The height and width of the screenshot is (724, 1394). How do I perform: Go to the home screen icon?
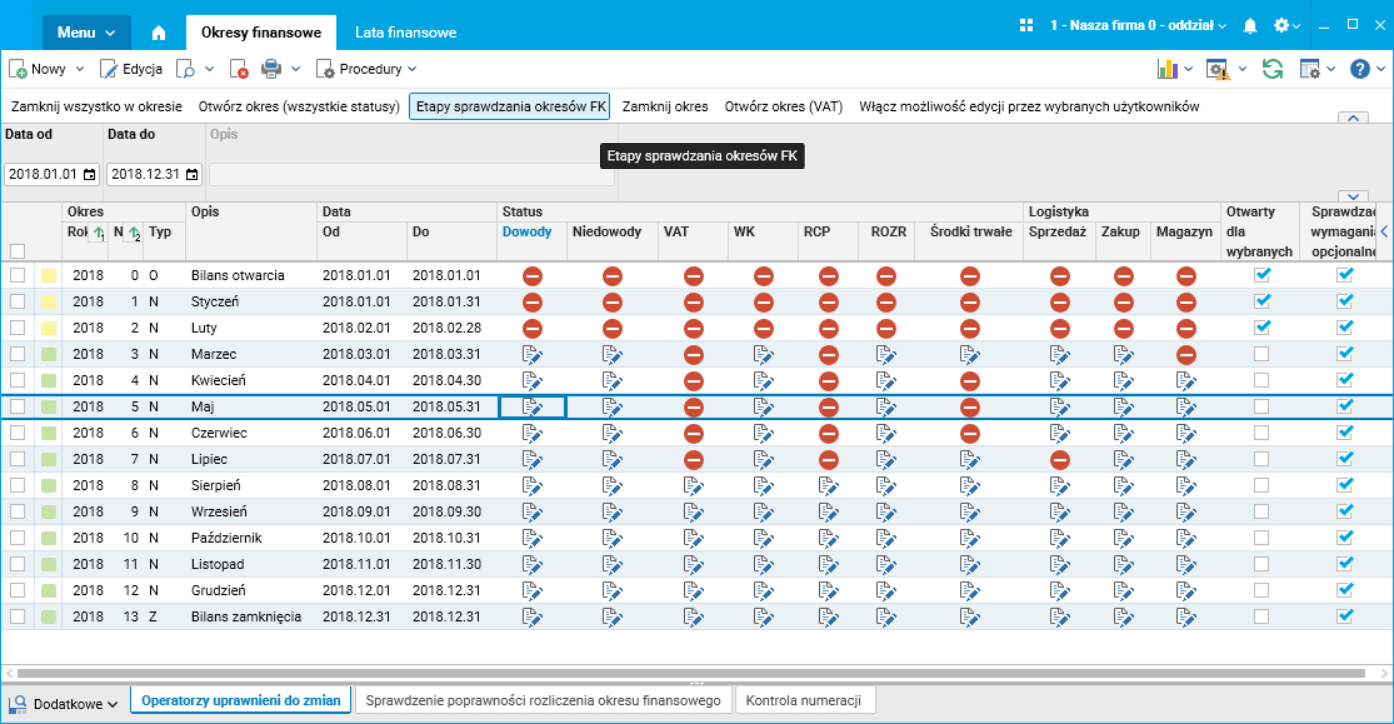pyautogui.click(x=158, y=32)
